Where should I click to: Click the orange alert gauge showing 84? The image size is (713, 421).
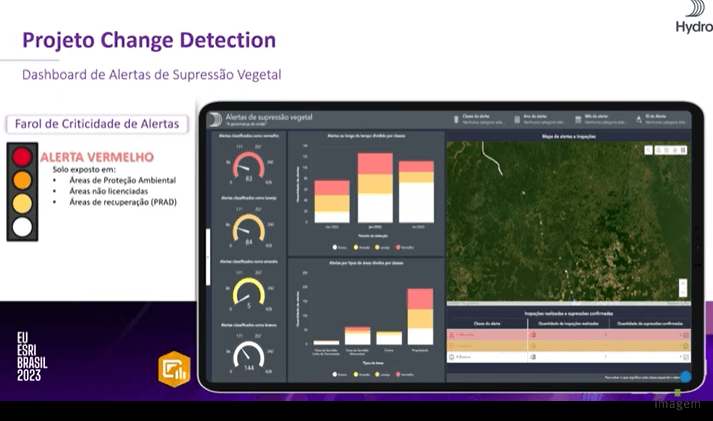coord(247,230)
